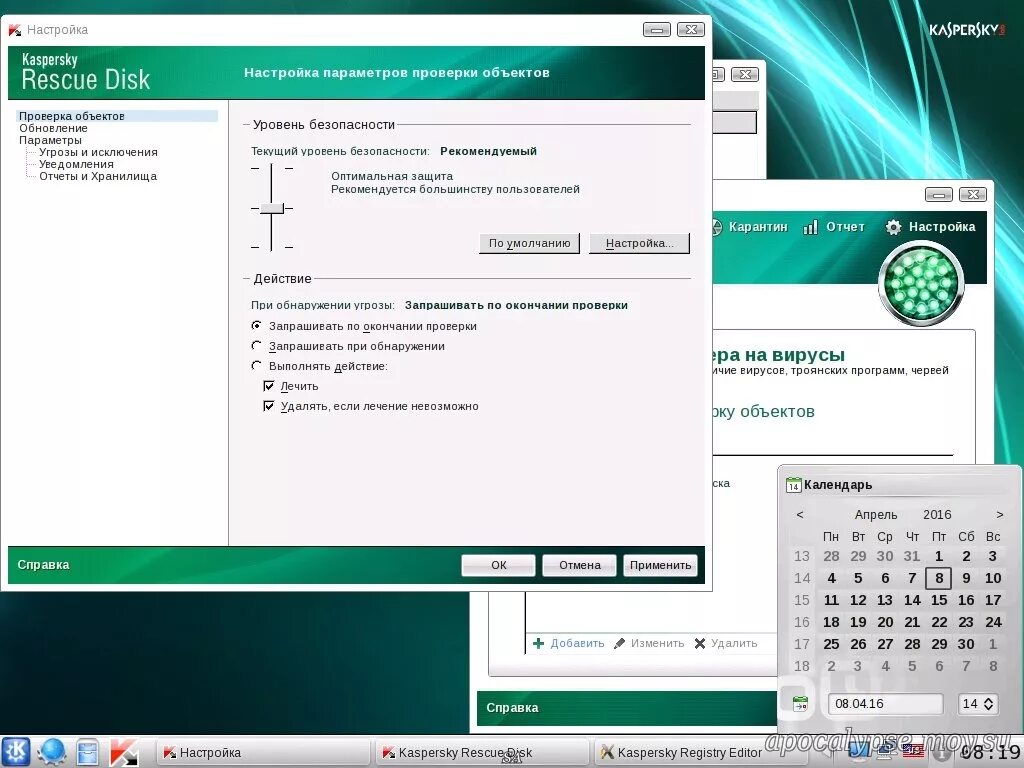The image size is (1024, 768).
Task: Select date 31 of previous month in calendar
Action: 912,556
